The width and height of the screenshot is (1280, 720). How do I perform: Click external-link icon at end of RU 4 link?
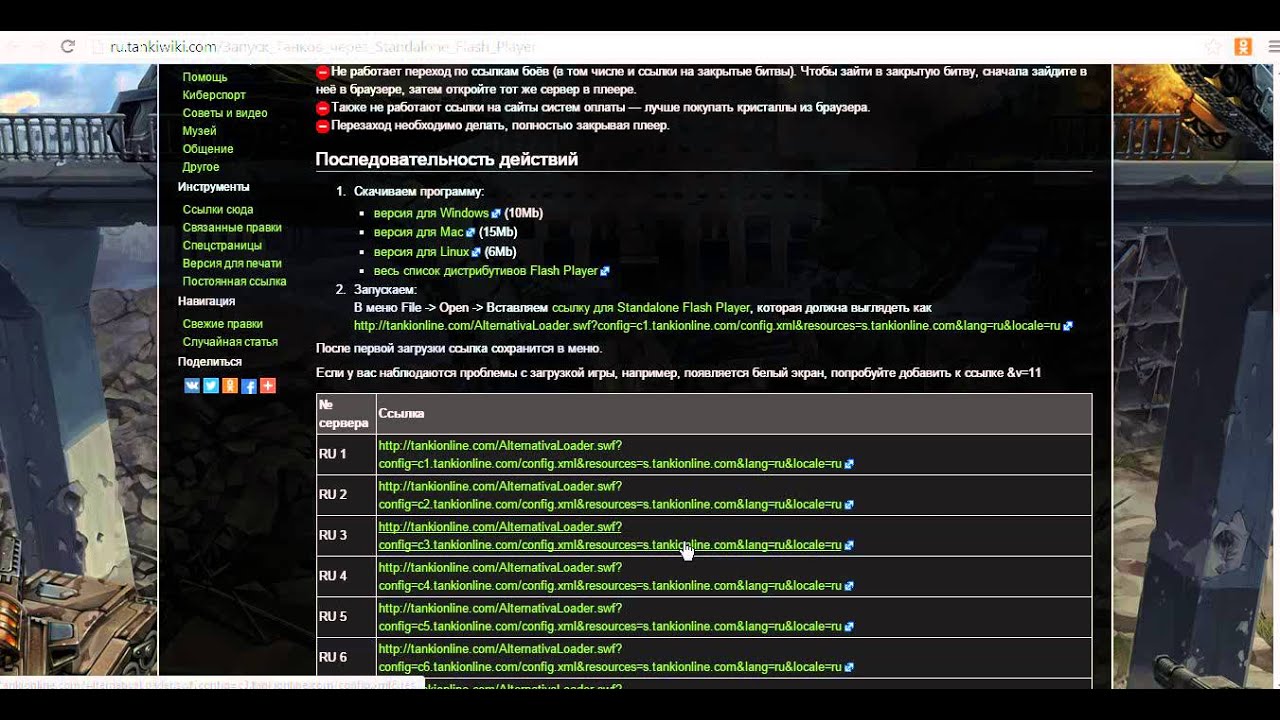click(849, 587)
